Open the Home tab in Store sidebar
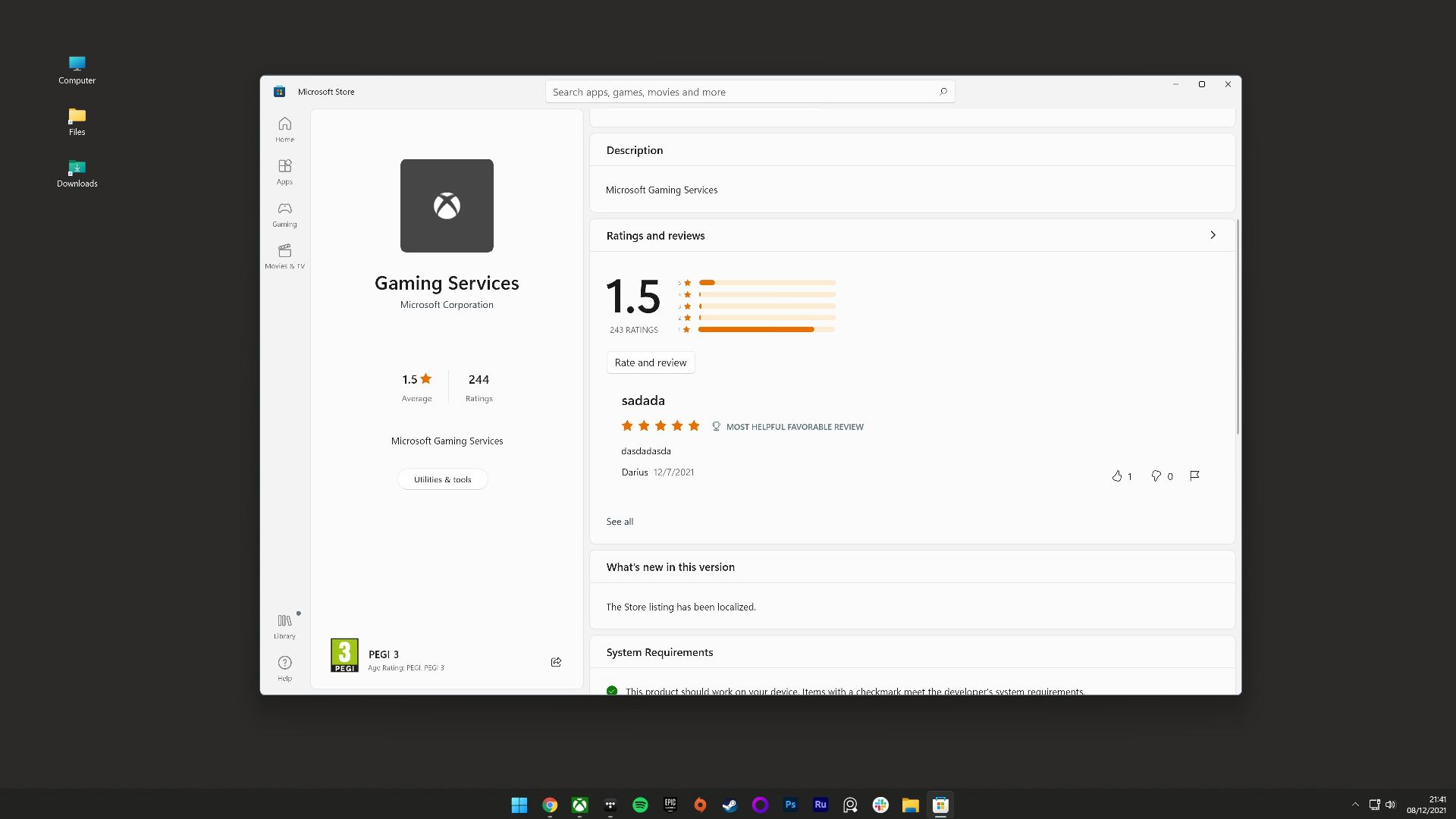Viewport: 1456px width, 819px height. (x=284, y=129)
